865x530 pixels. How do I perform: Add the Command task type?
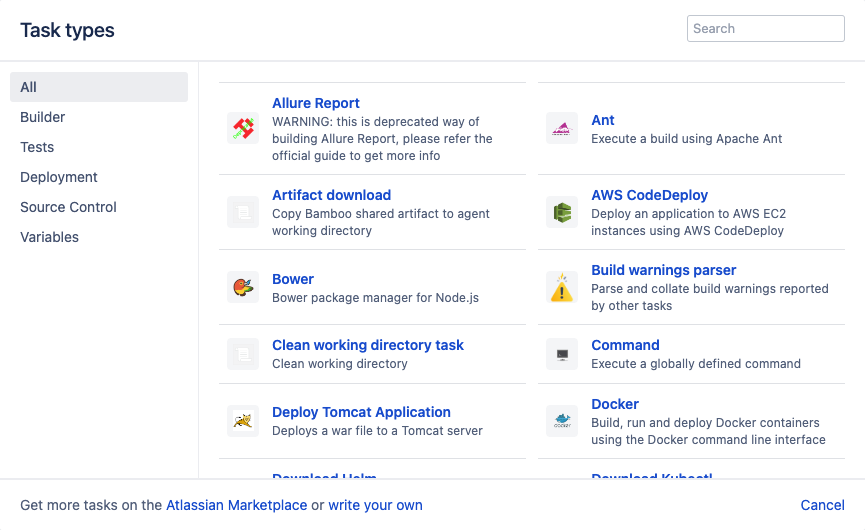coord(625,345)
